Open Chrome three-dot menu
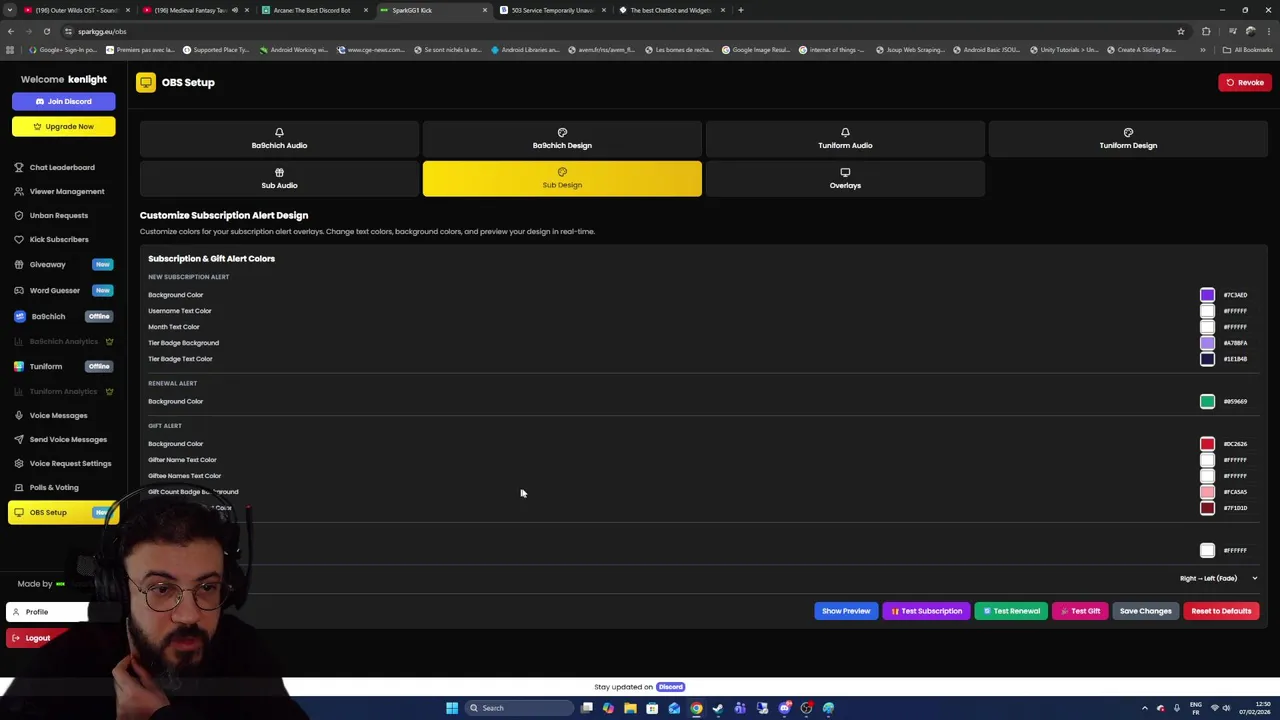The width and height of the screenshot is (1280, 720). tap(1268, 31)
